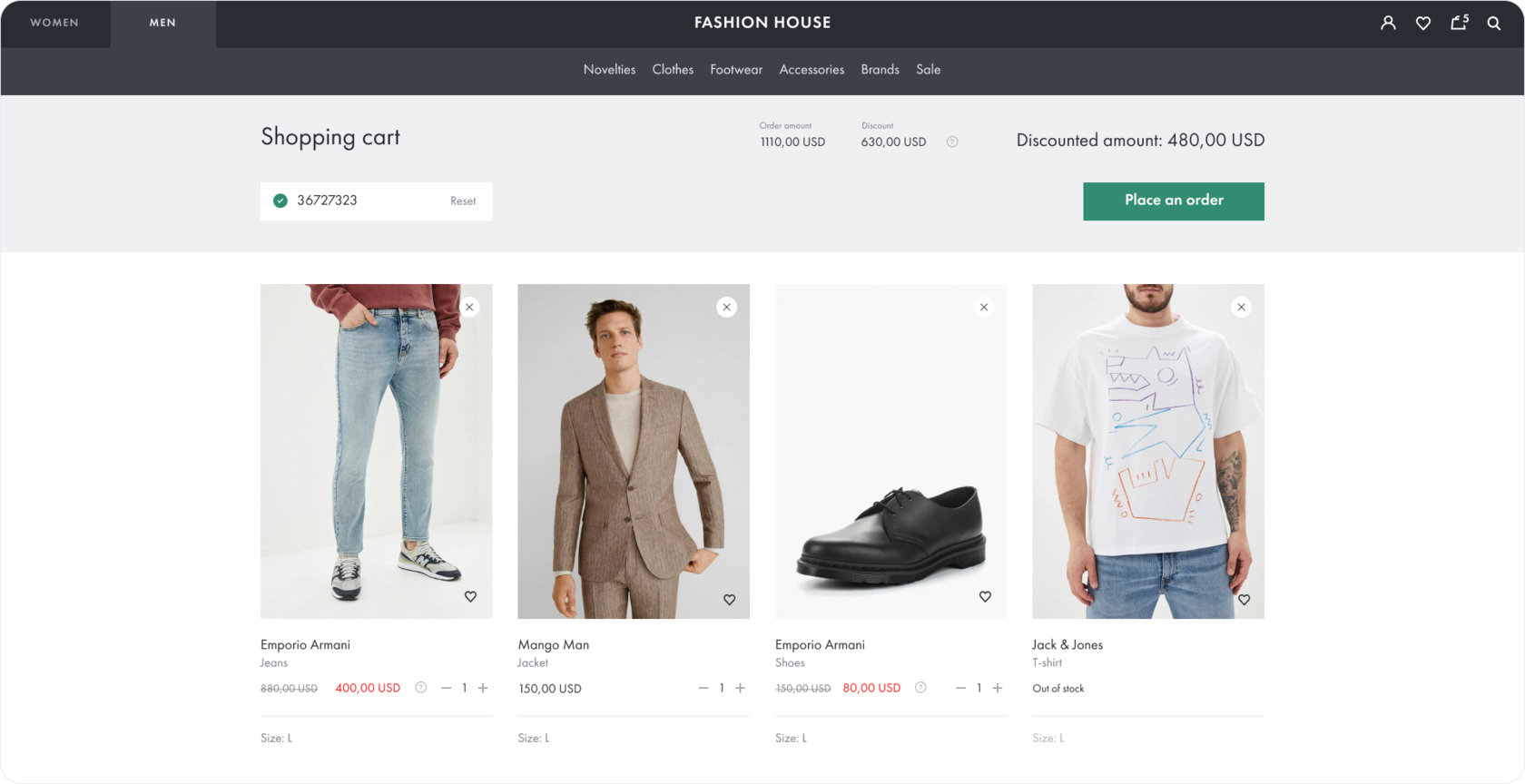Click Size: L under Mango Man Jacket
The height and width of the screenshot is (784, 1525).
(x=534, y=739)
